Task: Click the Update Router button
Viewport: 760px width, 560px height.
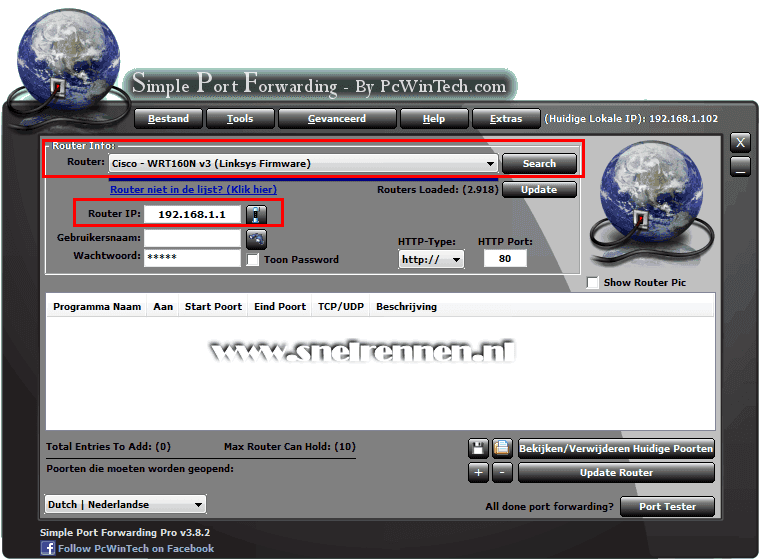Action: coord(616,472)
